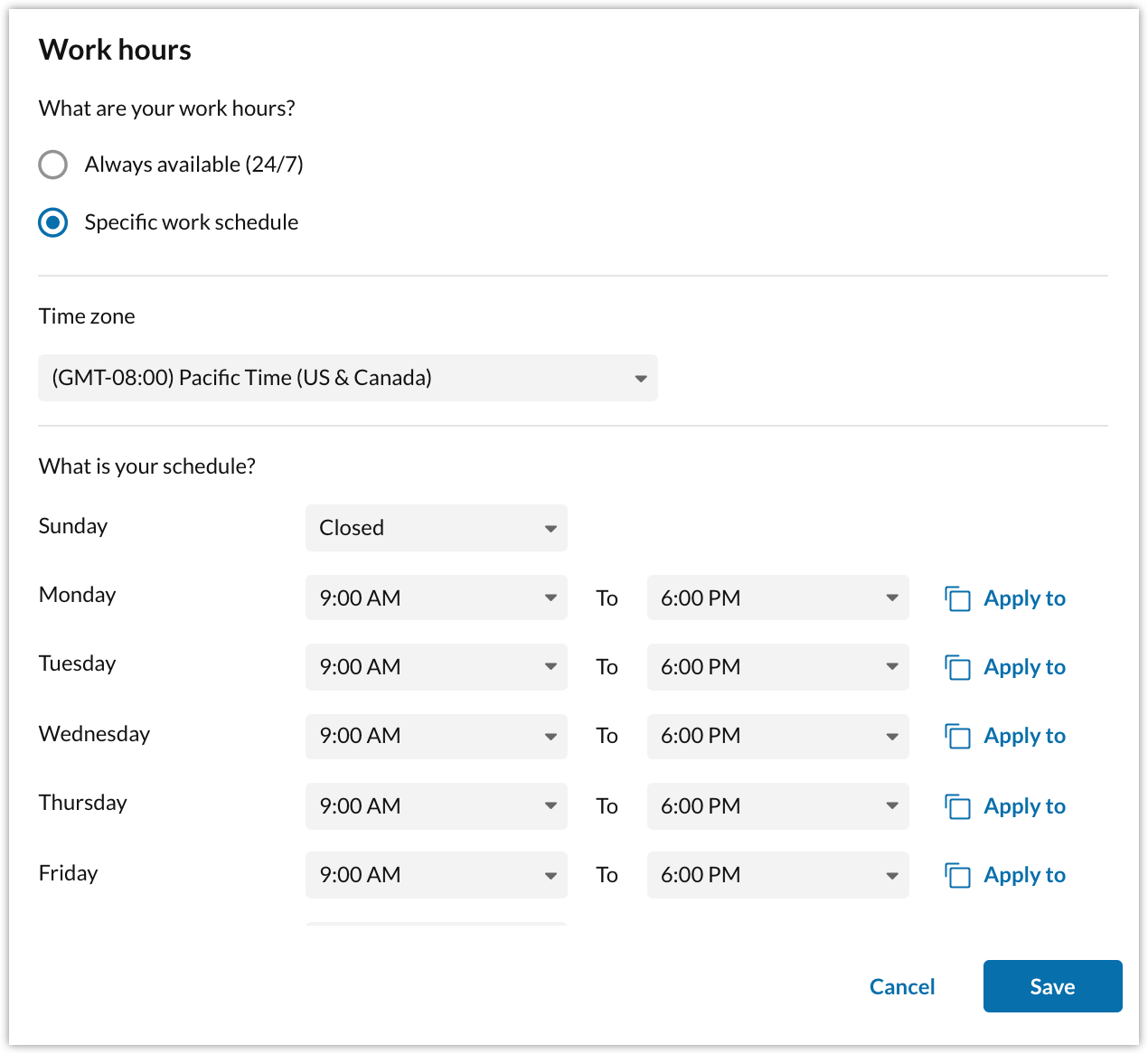Open Monday's 6:00 PM end time dropdown
This screenshot has height=1054, width=1148.
(x=777, y=598)
